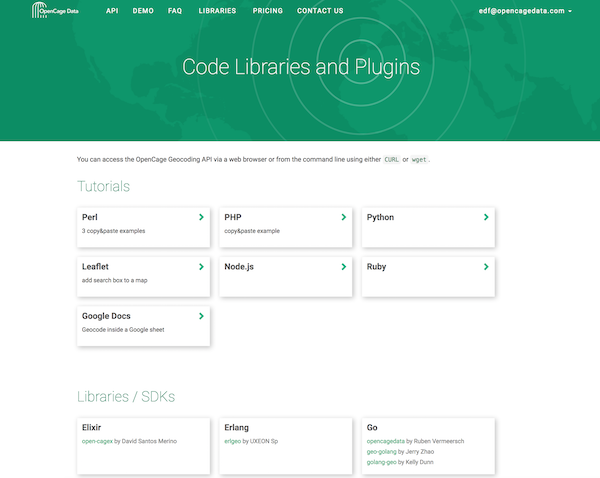Click the Libraries / SDKs heading
Viewport: 600px width, 478px height.
click(x=126, y=396)
